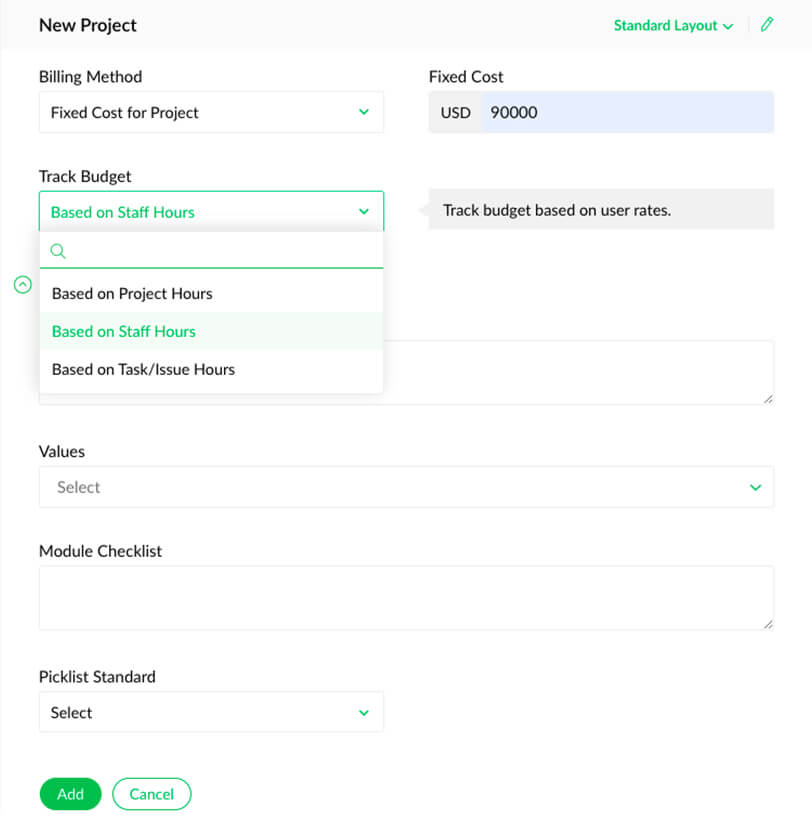Viewport: 812px width, 833px height.
Task: Pick Based on Task/Issue Hours option
Action: click(x=143, y=369)
